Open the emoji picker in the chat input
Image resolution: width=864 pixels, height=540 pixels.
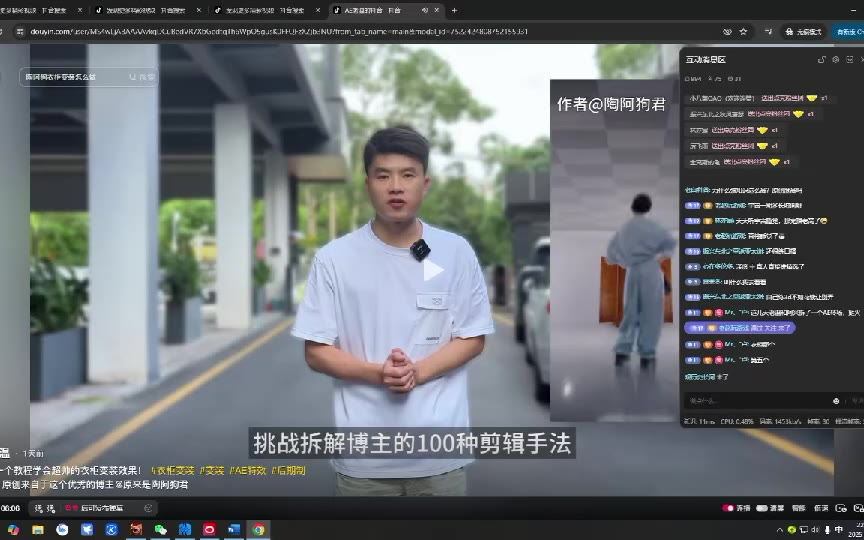coord(835,401)
